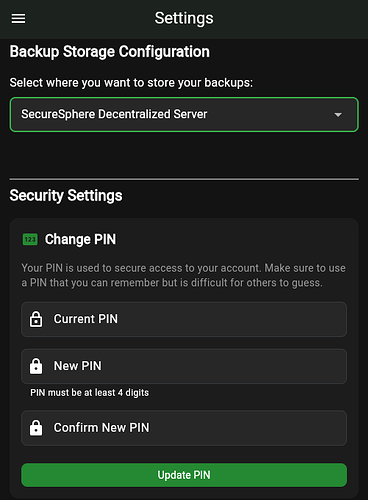Click the divider line above Security Settings
This screenshot has width=368, height=500.
[184, 179]
